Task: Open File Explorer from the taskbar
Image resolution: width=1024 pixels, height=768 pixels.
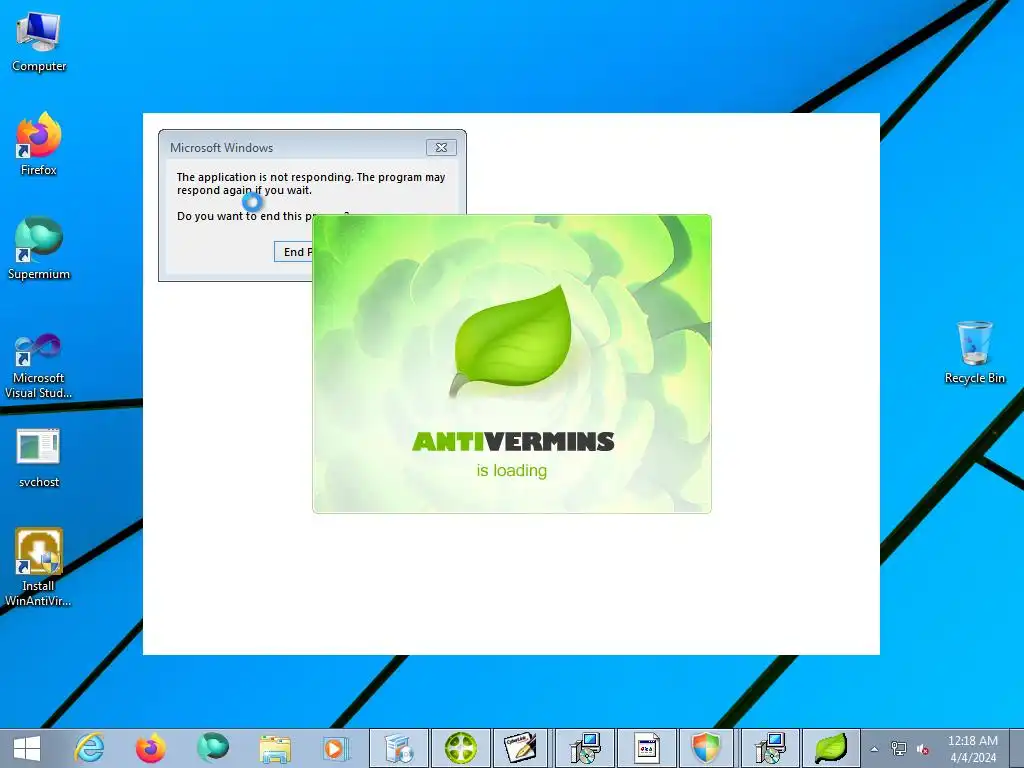Action: [274, 748]
